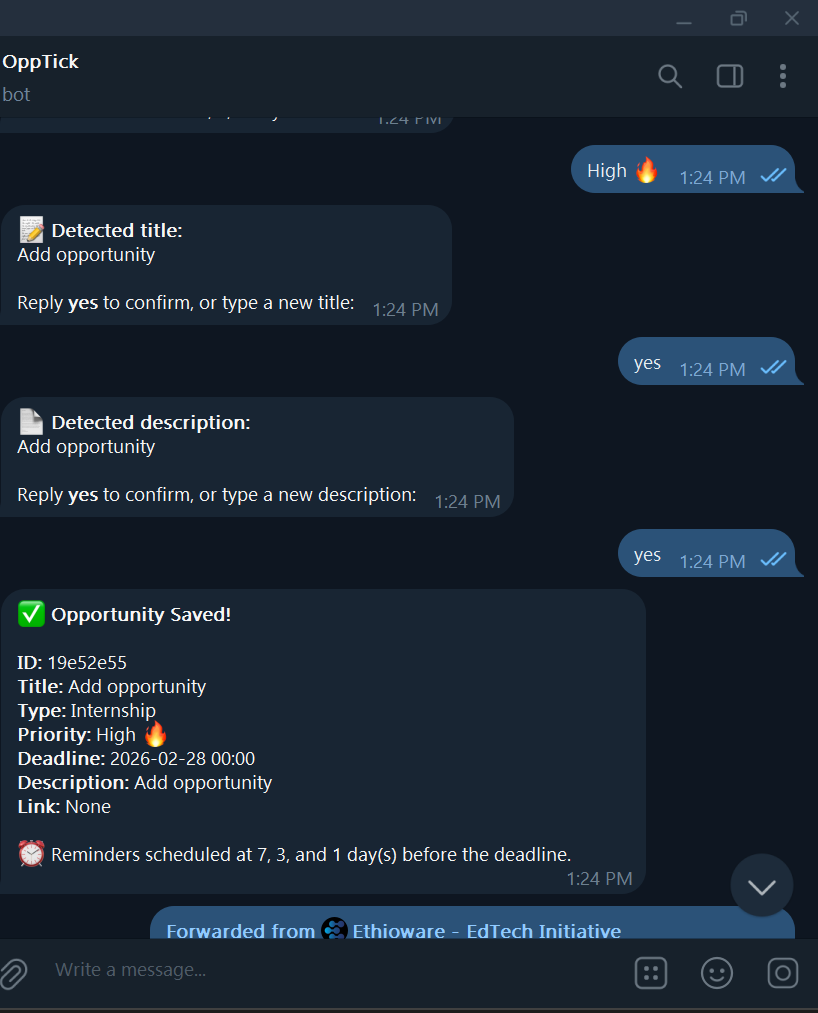
Task: Open the three-dot chat menu
Action: (783, 76)
